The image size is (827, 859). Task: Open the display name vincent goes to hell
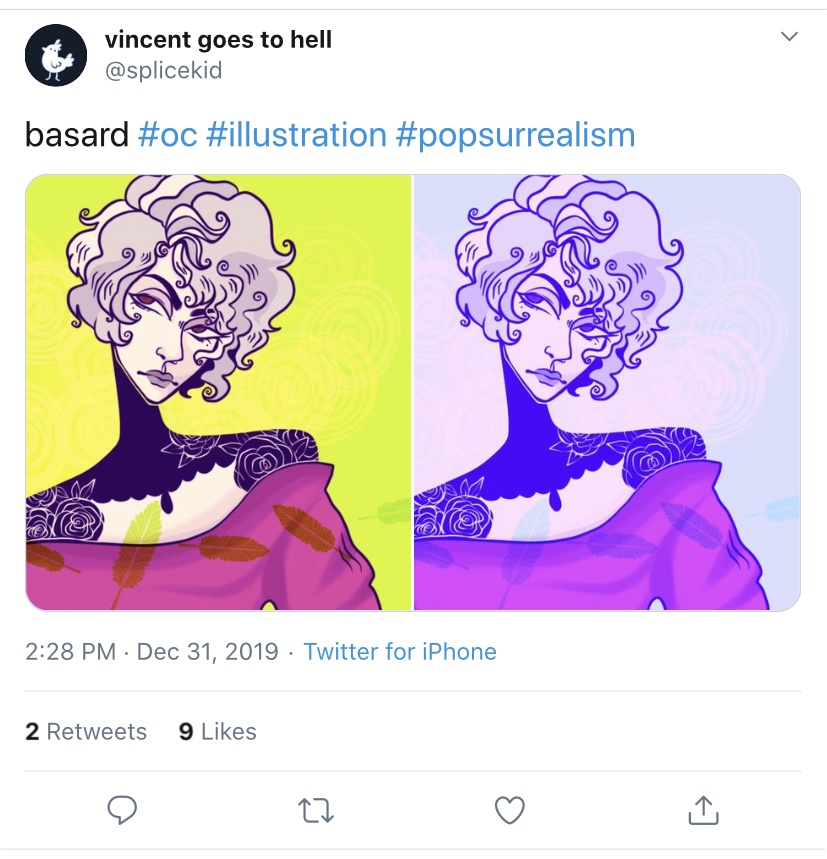click(x=218, y=40)
